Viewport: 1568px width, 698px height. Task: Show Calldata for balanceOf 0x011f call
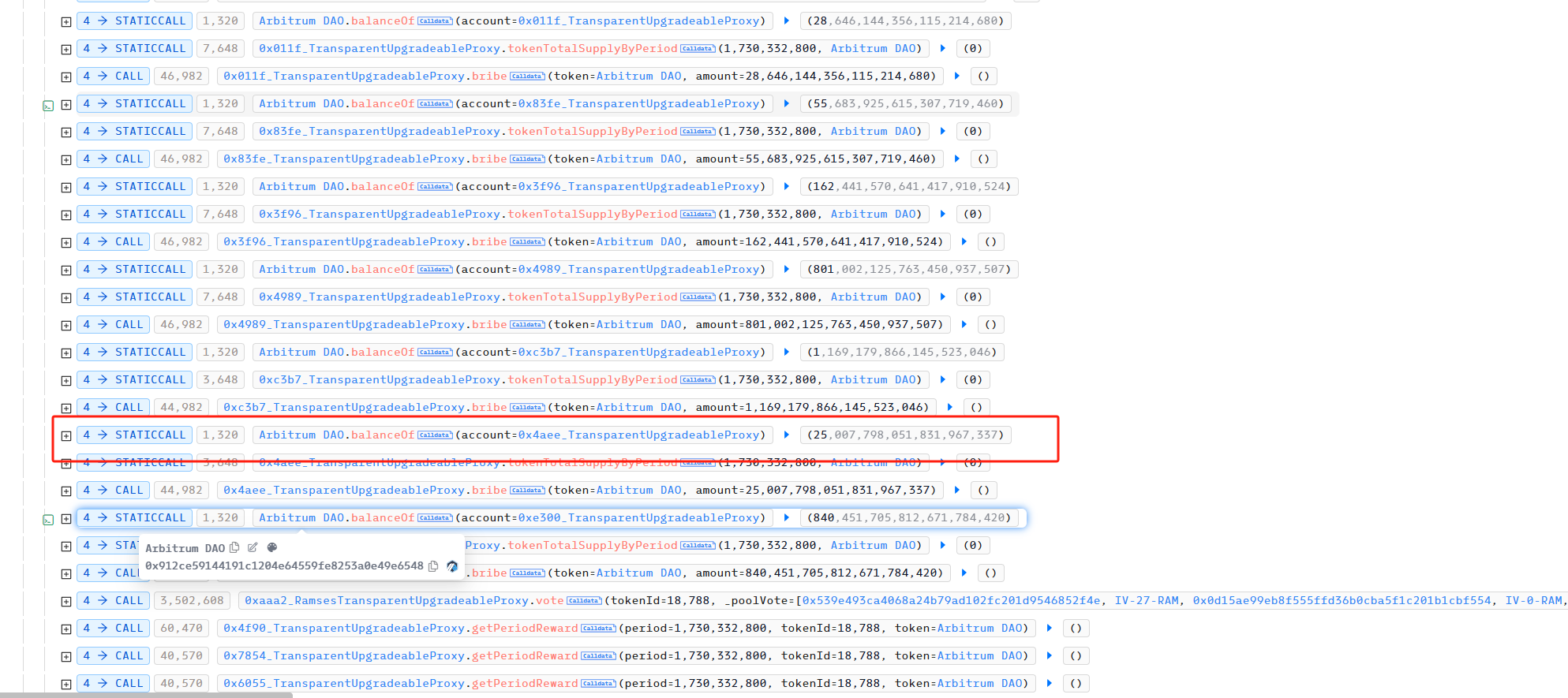coord(435,21)
